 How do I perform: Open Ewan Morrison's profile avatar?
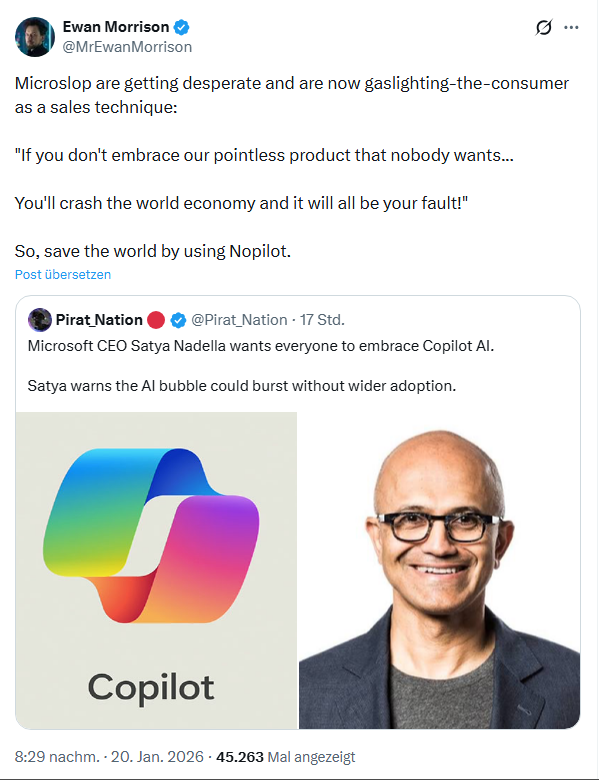[x=35, y=37]
